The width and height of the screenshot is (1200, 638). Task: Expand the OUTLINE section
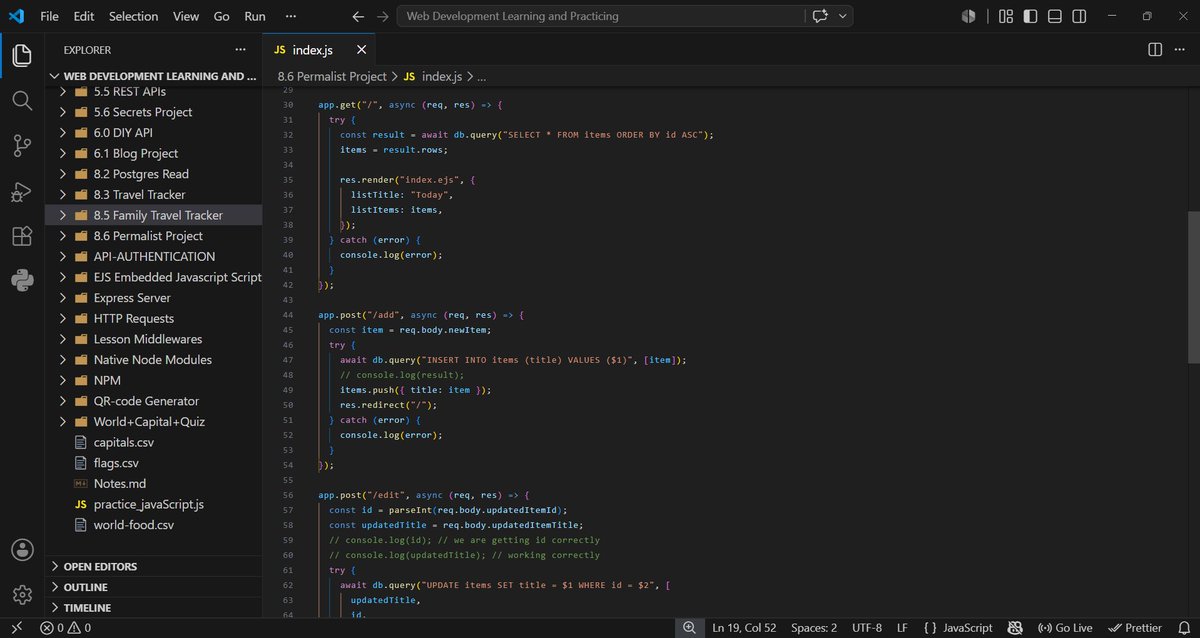[153, 587]
